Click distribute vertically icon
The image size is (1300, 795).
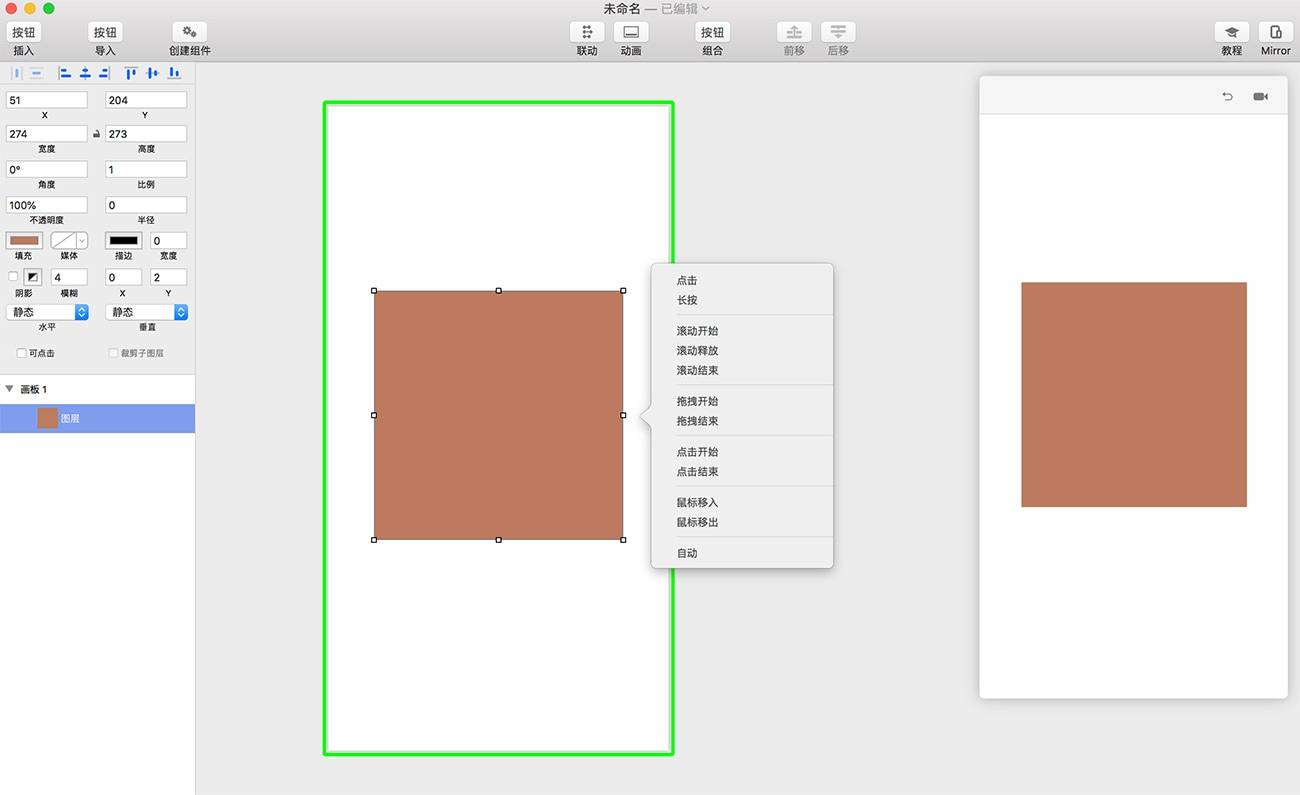coord(37,73)
